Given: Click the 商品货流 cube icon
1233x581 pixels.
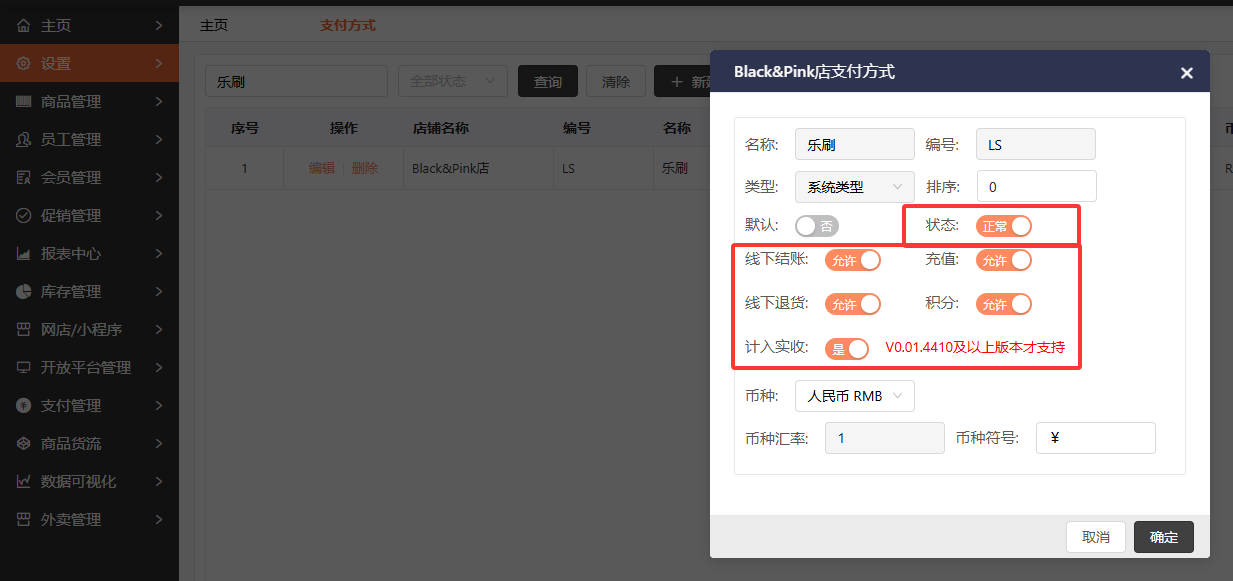Looking at the screenshot, I should [24, 443].
